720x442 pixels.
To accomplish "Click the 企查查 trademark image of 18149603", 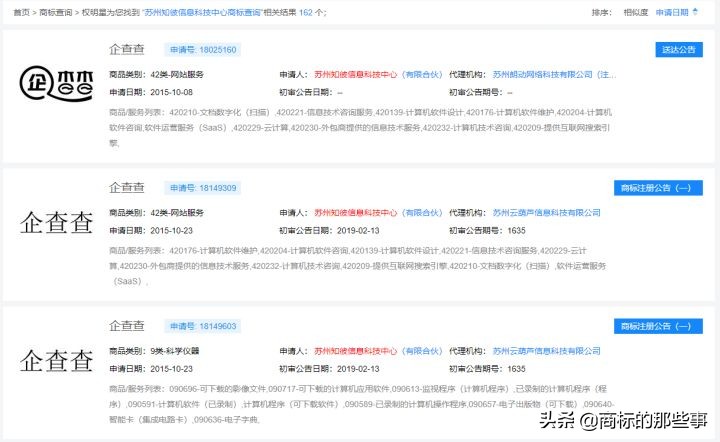I will (56, 361).
